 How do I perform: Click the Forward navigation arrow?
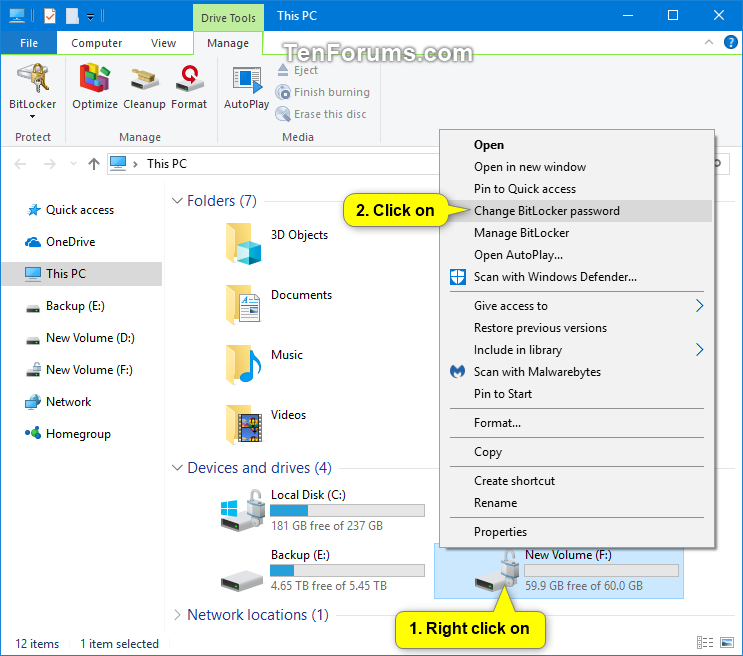coord(49,164)
